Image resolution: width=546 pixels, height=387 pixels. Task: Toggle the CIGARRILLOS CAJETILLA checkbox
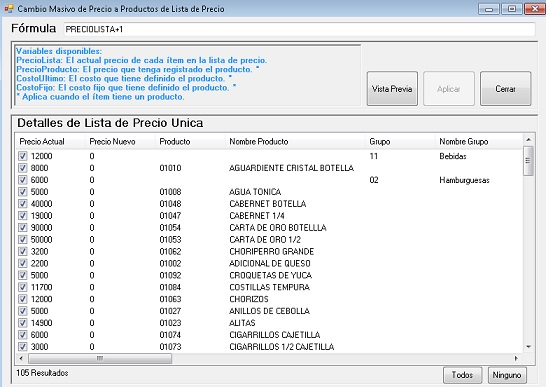[x=23, y=335]
